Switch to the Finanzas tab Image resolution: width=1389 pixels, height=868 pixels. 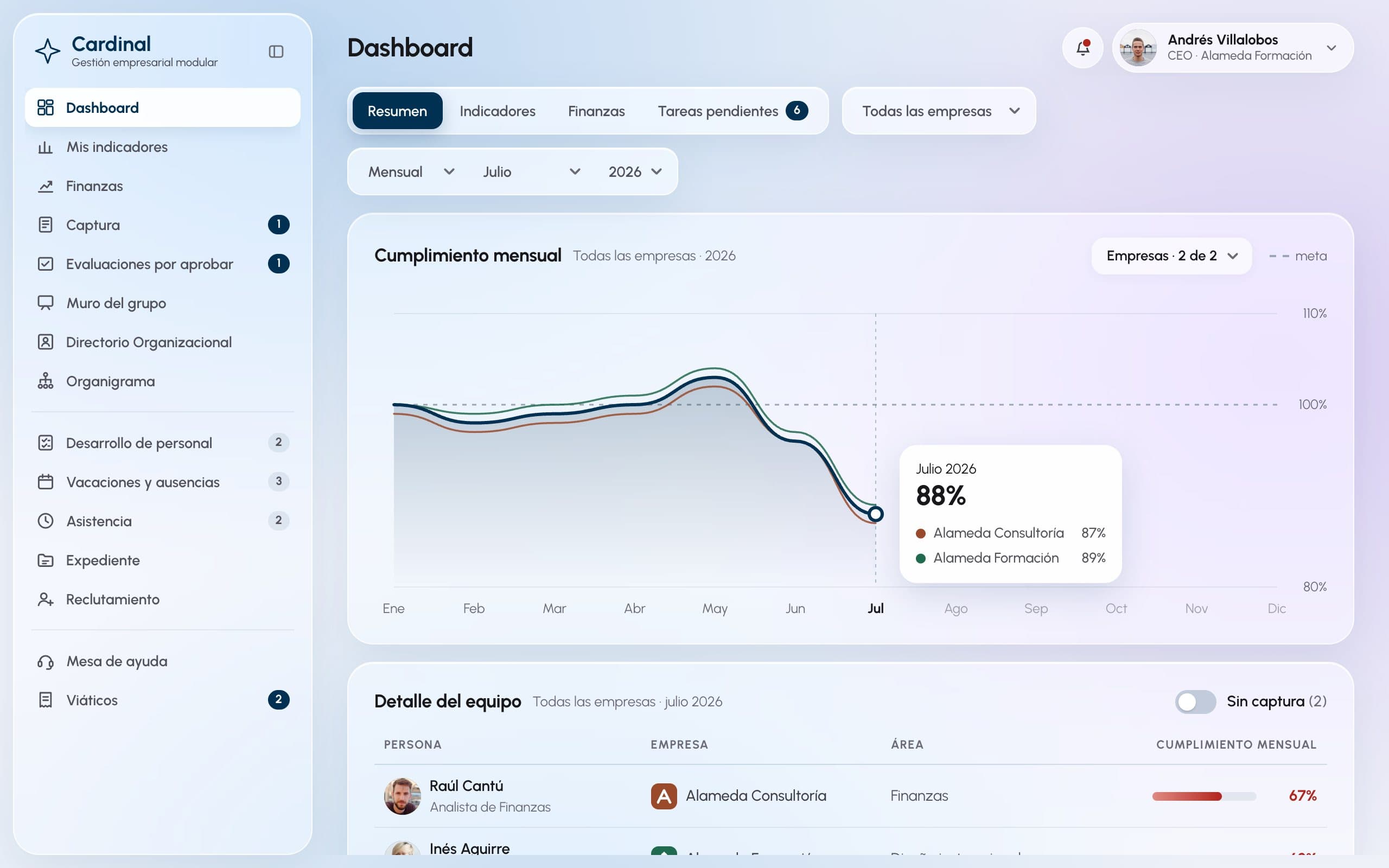(x=596, y=111)
